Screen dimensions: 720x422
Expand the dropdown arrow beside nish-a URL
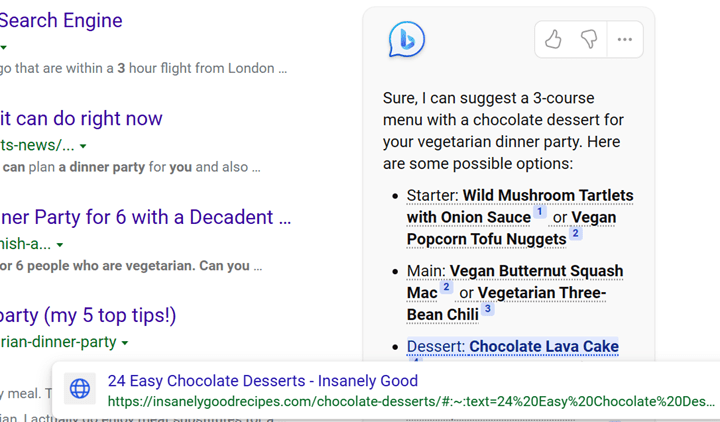coord(60,245)
